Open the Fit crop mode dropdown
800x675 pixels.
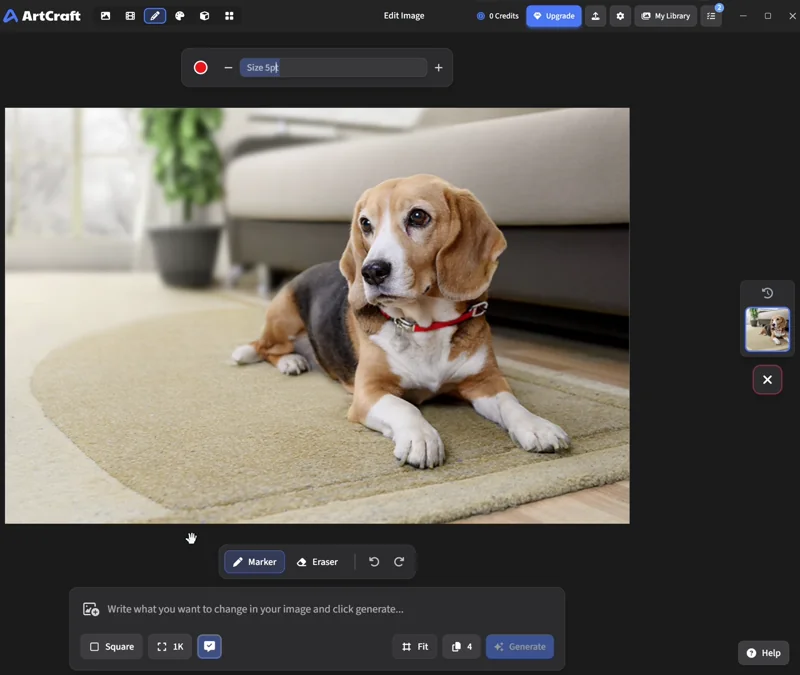pyautogui.click(x=415, y=646)
